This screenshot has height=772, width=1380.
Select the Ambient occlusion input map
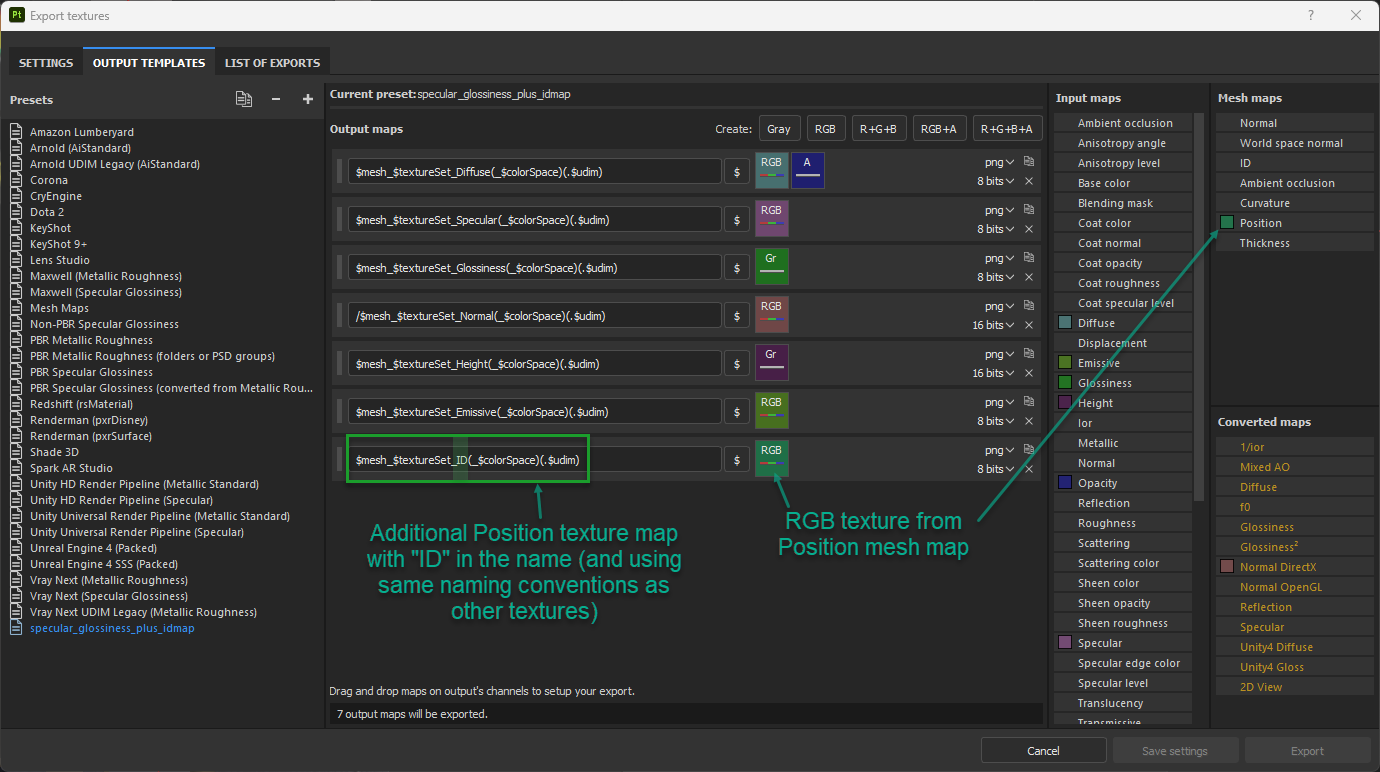[1124, 123]
